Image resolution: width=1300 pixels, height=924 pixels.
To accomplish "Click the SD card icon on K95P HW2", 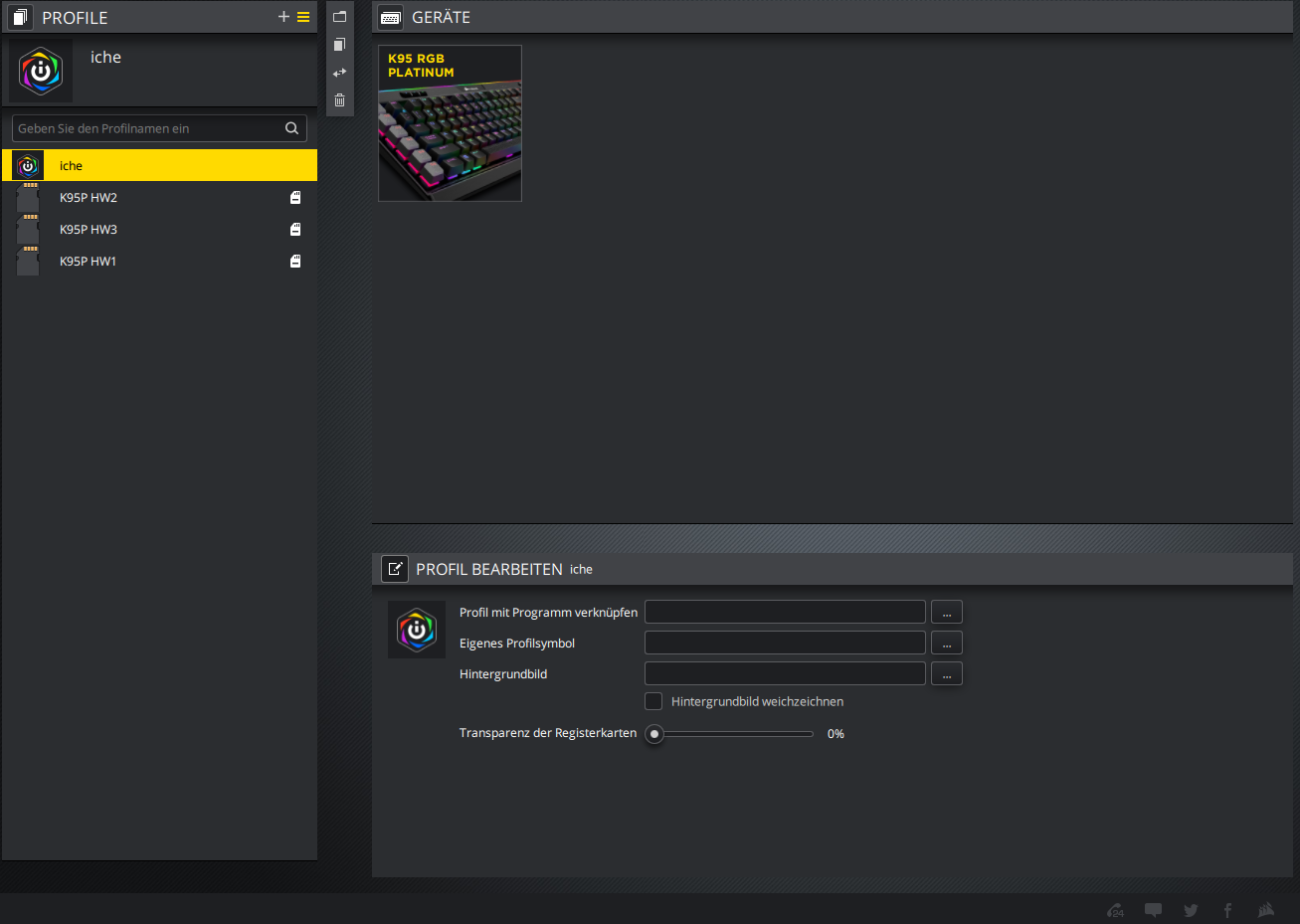I will 295,198.
